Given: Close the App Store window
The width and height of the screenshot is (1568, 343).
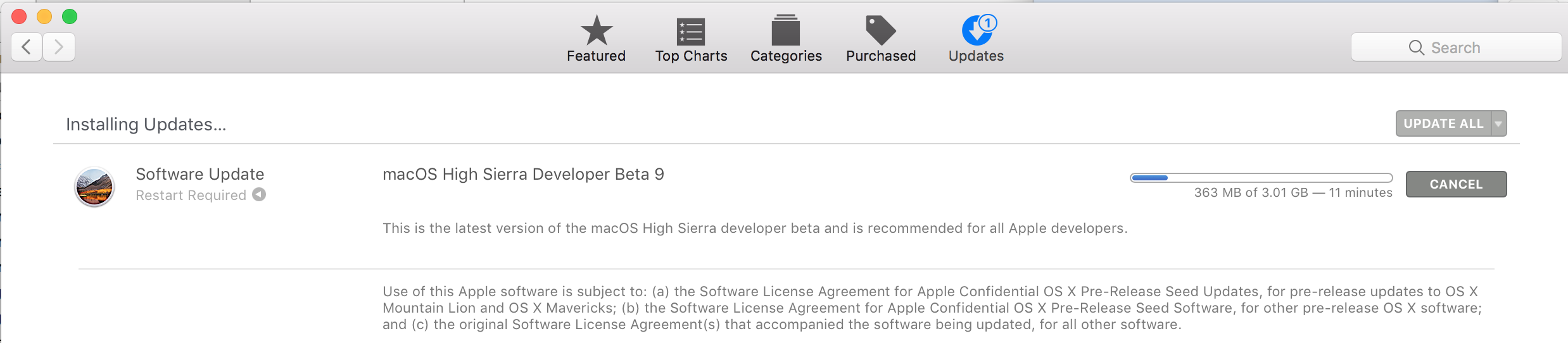Looking at the screenshot, I should 19,16.
